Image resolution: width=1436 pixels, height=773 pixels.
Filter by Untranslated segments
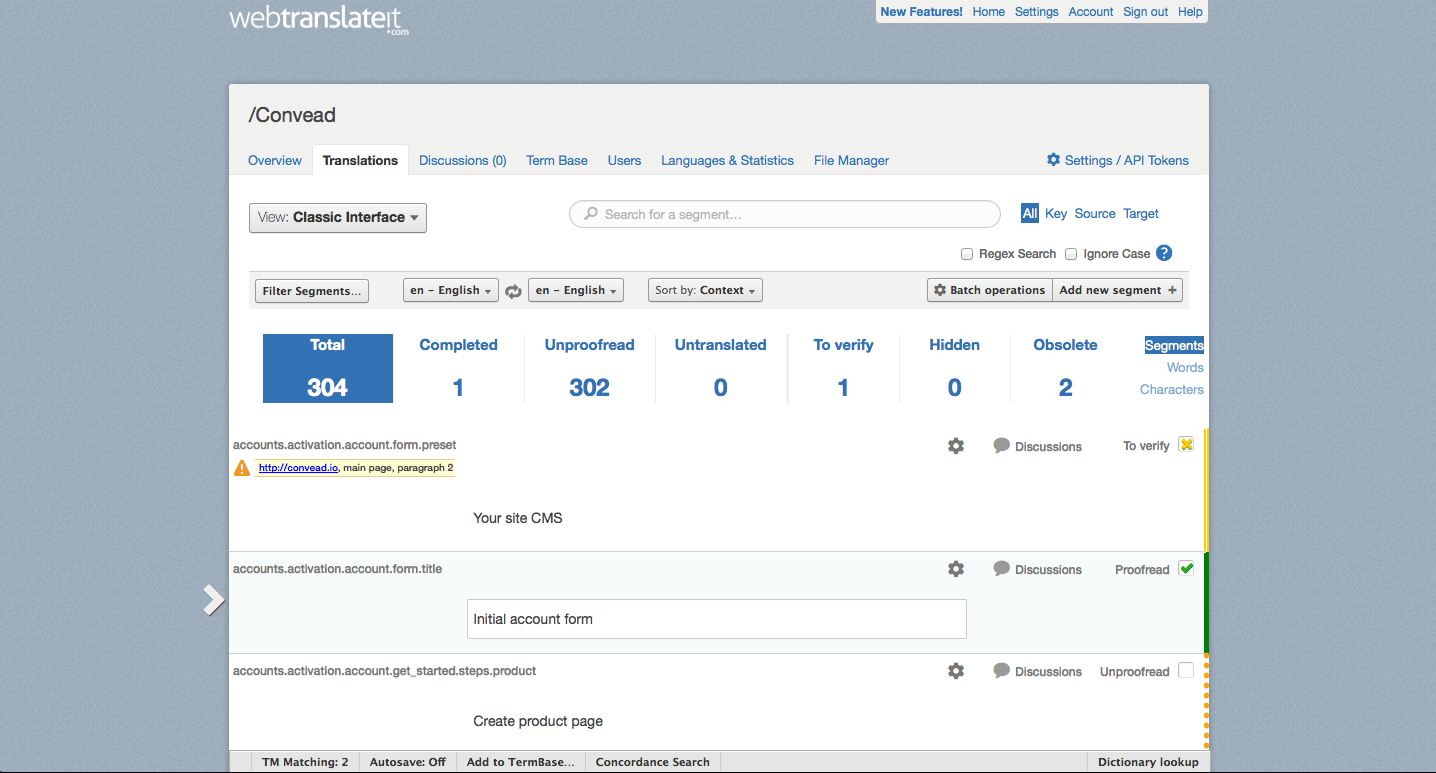click(x=720, y=368)
